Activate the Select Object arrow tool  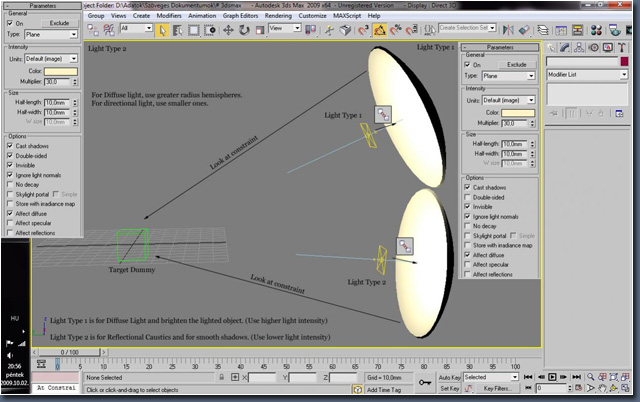pyautogui.click(x=162, y=30)
